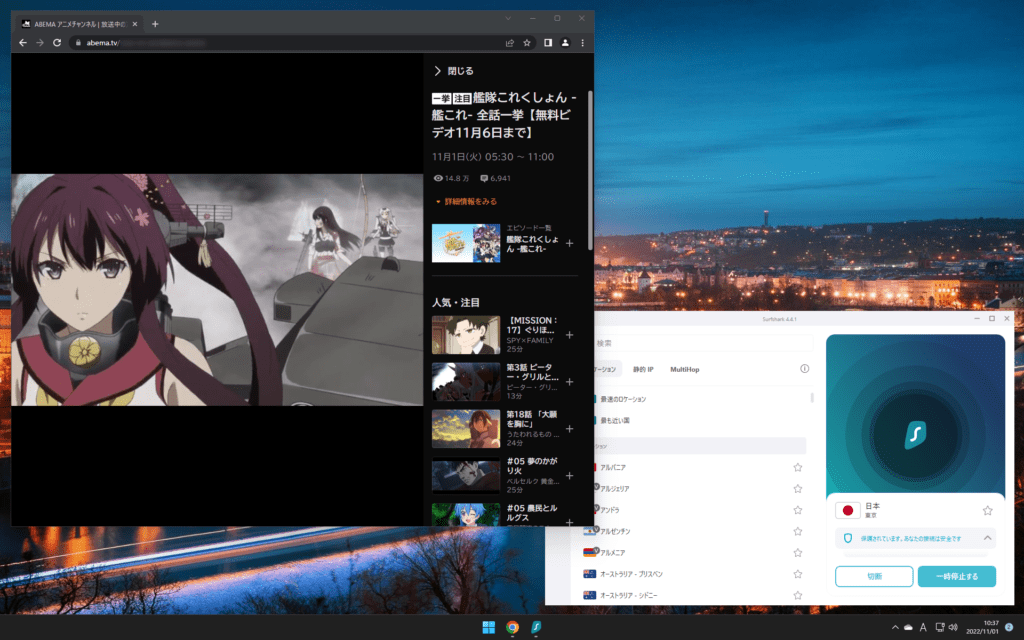The height and width of the screenshot is (640, 1024).
Task: Add 第18話 大願を胸に with plus
Action: coord(569,429)
